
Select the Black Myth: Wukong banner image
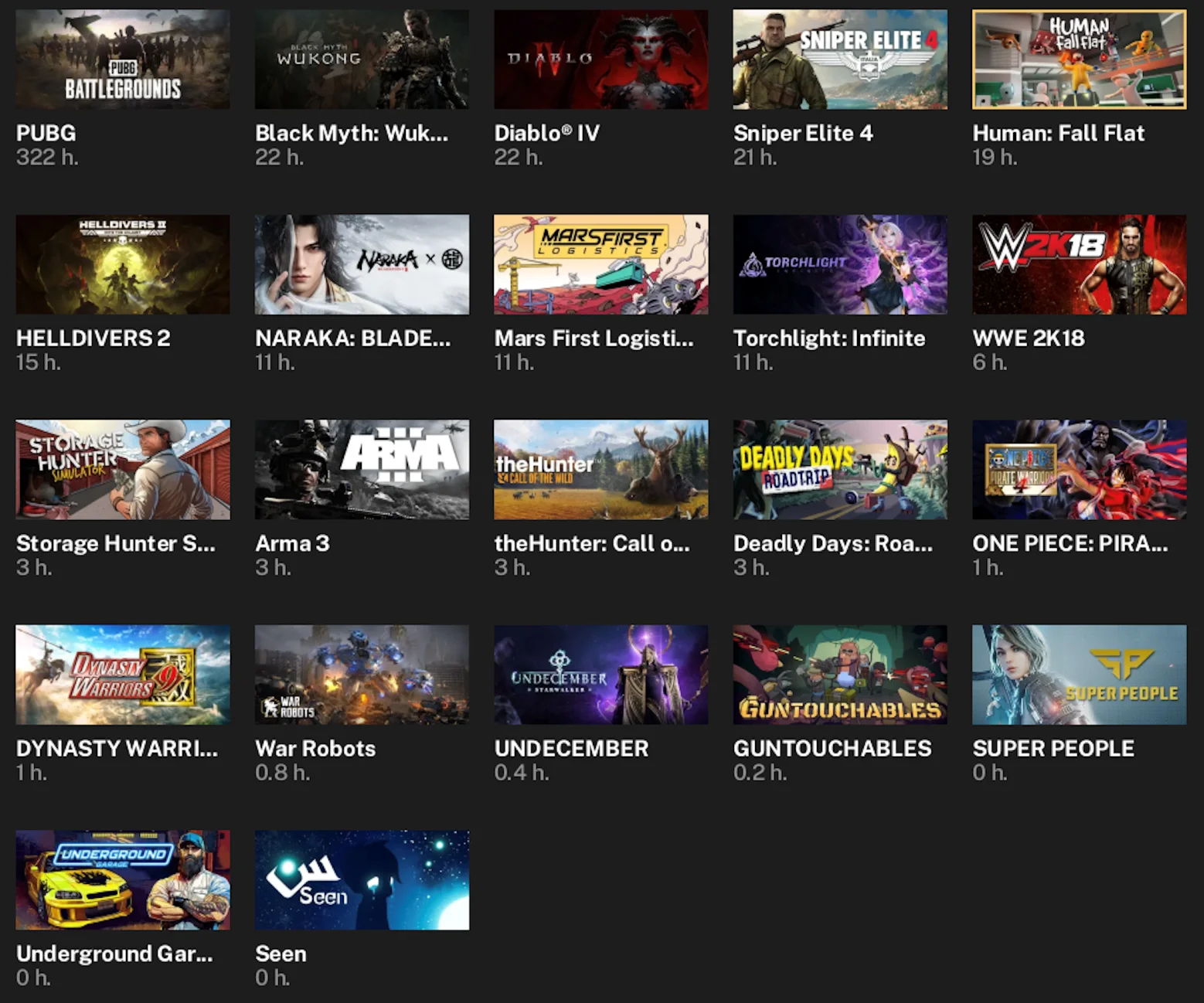[361, 58]
